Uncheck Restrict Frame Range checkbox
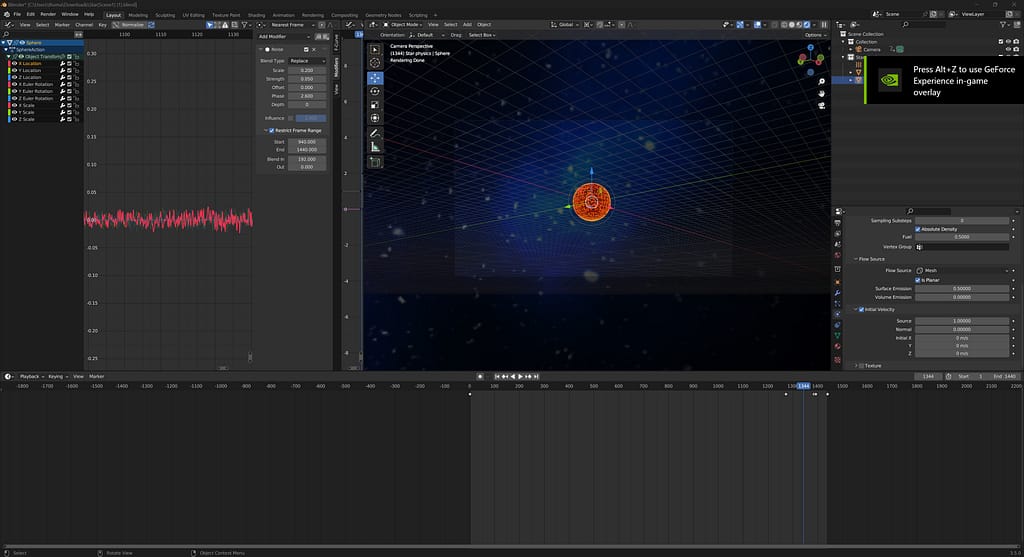 (270, 130)
